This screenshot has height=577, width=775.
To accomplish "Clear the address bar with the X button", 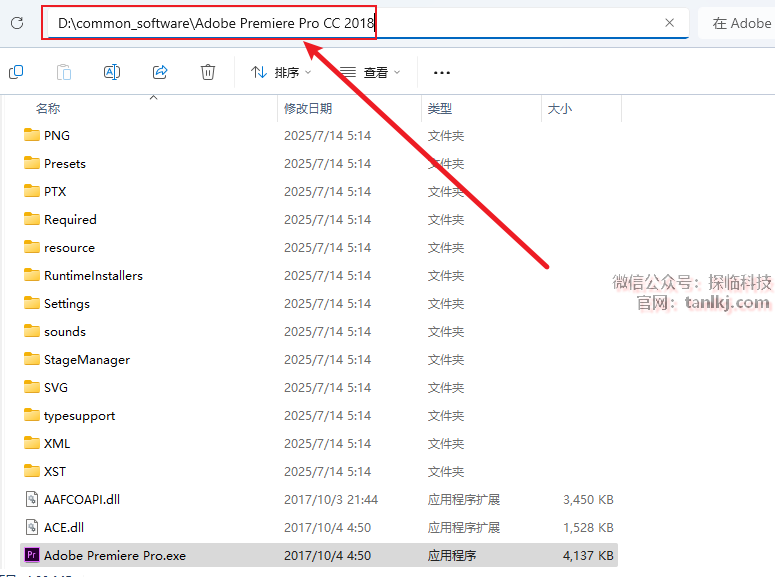I will (669, 22).
